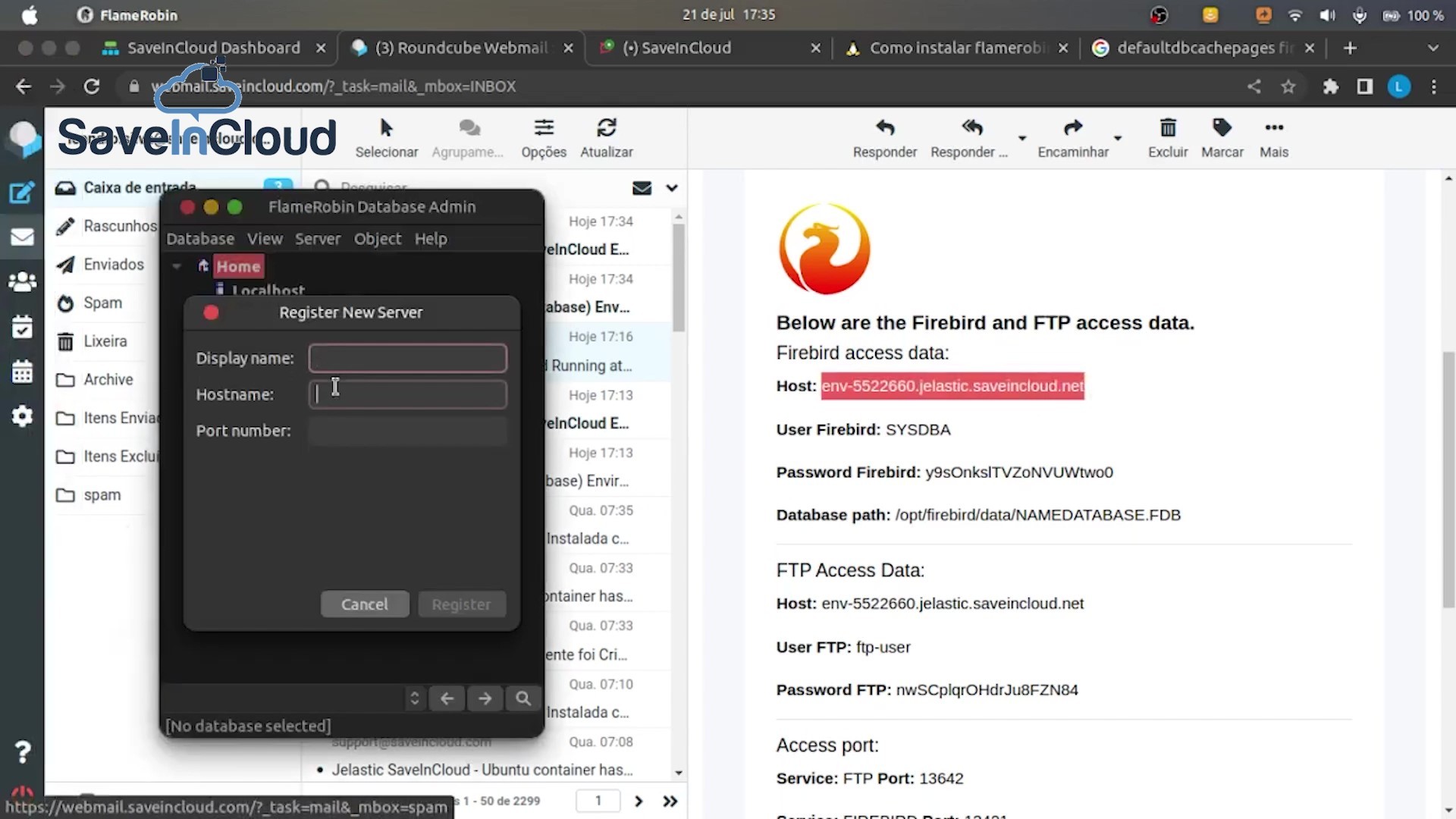Viewport: 1456px width, 819px height.
Task: Open the settings gear in the sidebar
Action: point(22,416)
